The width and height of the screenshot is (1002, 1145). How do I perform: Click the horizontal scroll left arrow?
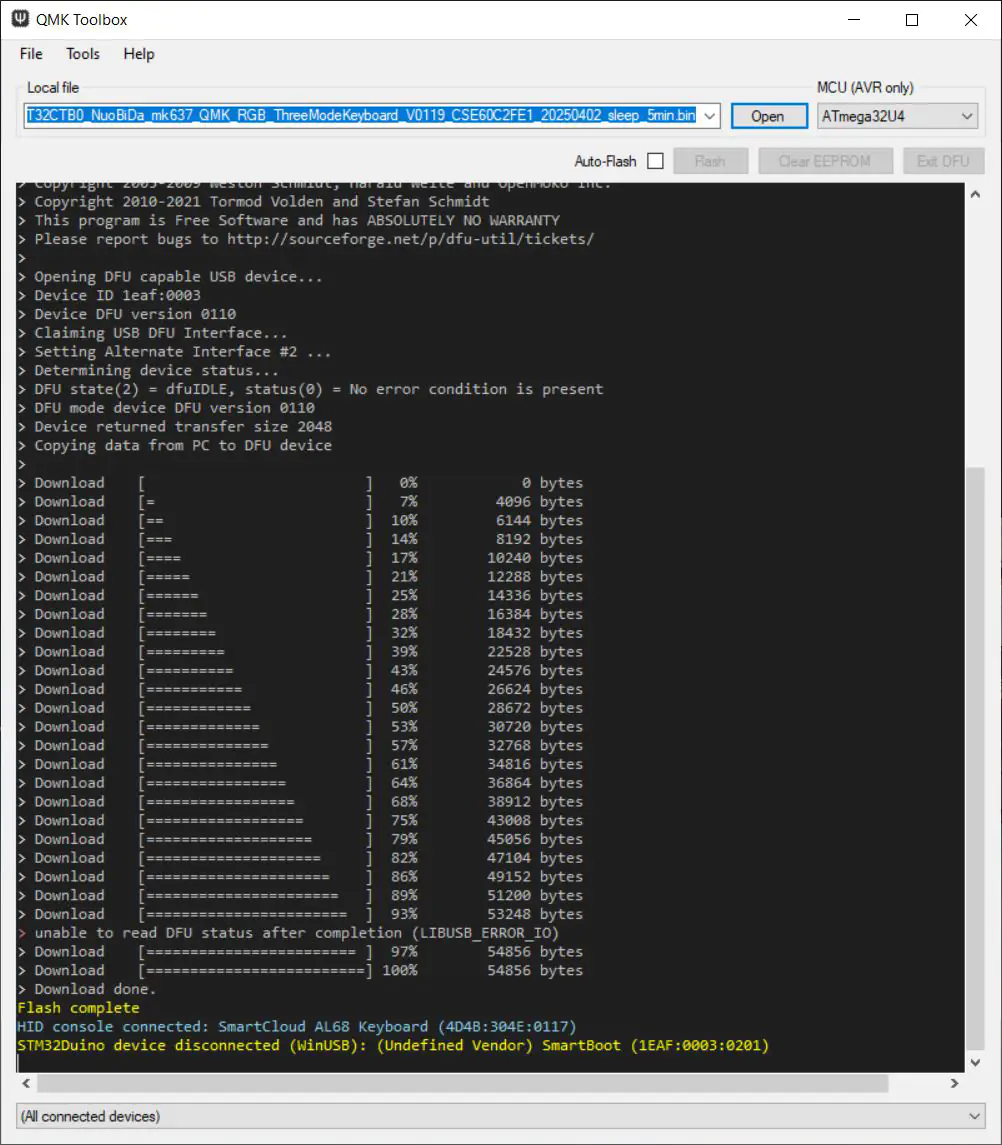tap(26, 1083)
